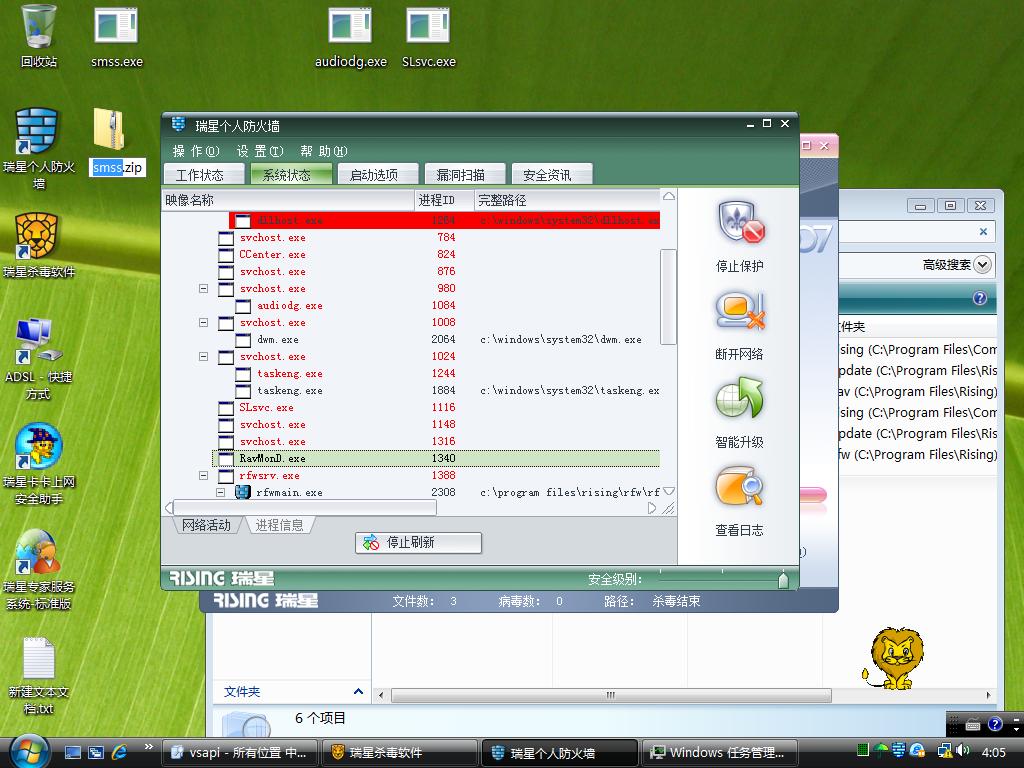
Task: Click the 智能升级 smart update icon
Action: (739, 399)
